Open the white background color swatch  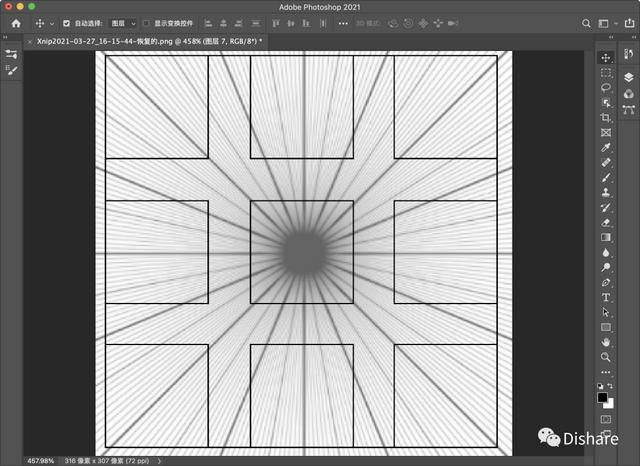point(610,404)
